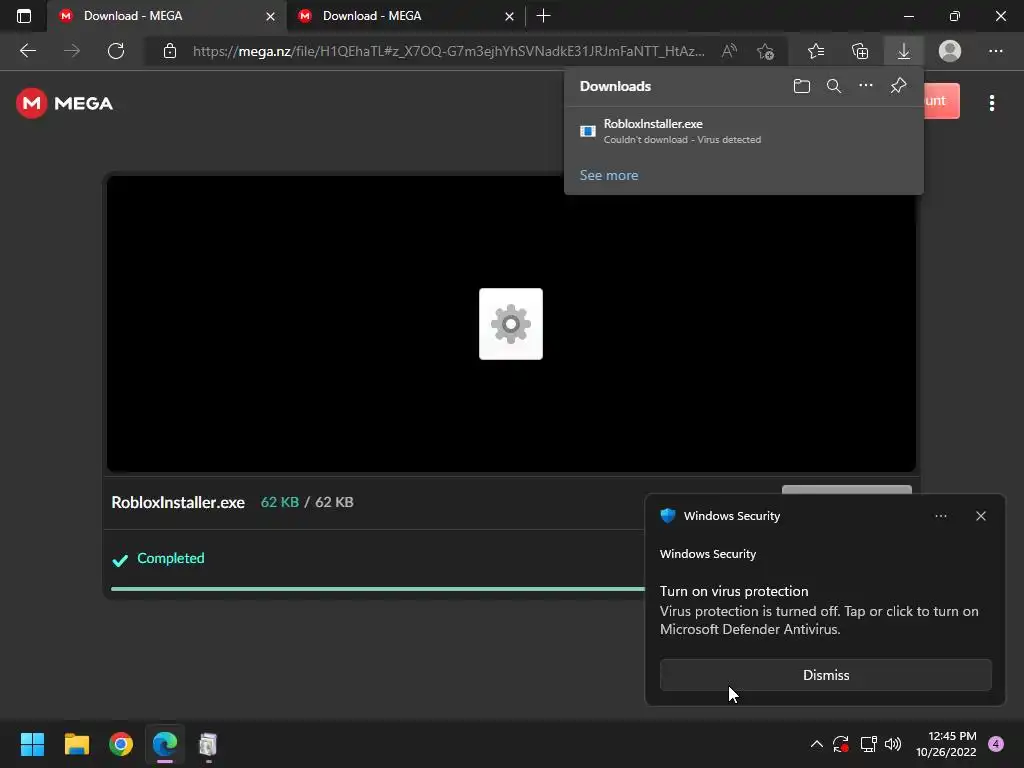Reload the MEGA page
The height and width of the screenshot is (768, 1024).
pyautogui.click(x=116, y=51)
